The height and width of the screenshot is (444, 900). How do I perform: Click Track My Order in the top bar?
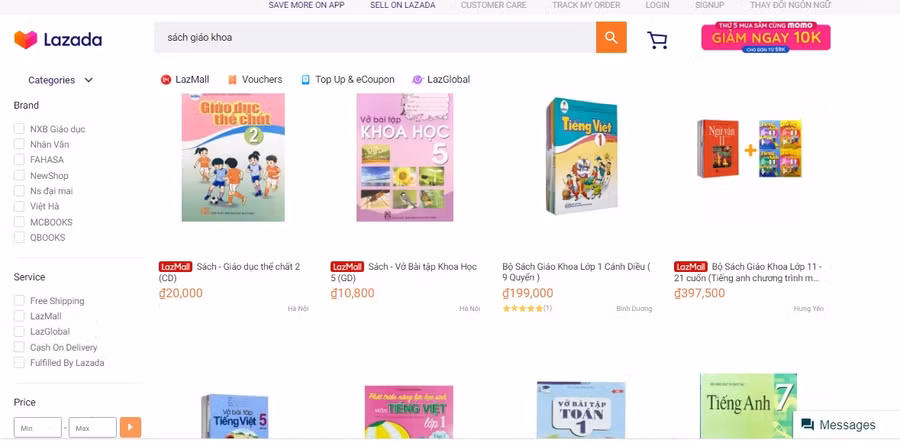[586, 5]
